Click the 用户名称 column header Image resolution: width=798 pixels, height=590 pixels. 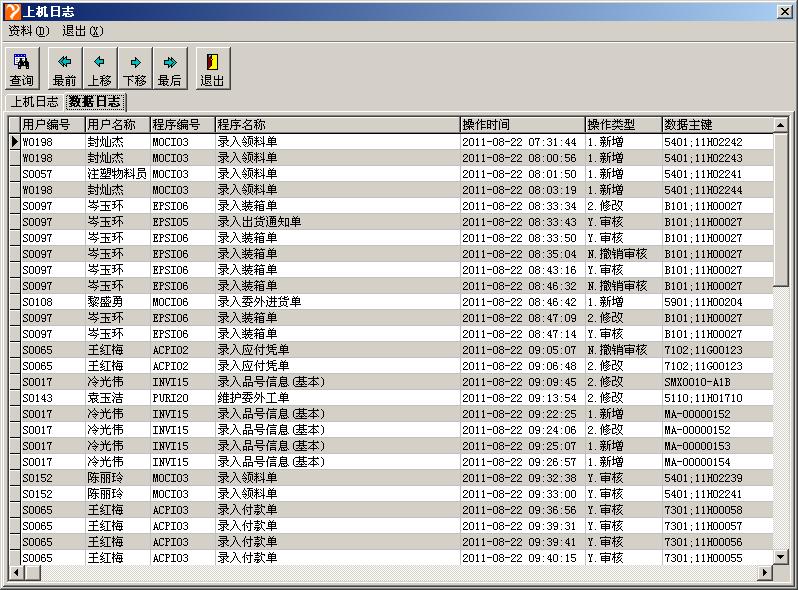pyautogui.click(x=118, y=125)
